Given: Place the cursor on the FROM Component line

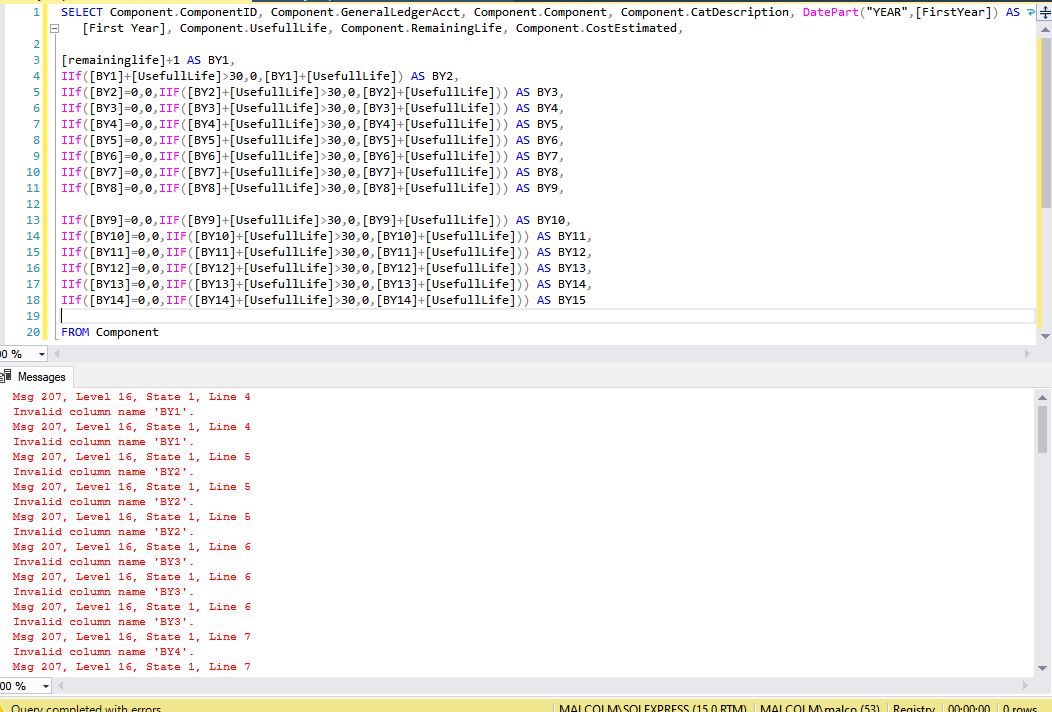Looking at the screenshot, I should (x=110, y=331).
